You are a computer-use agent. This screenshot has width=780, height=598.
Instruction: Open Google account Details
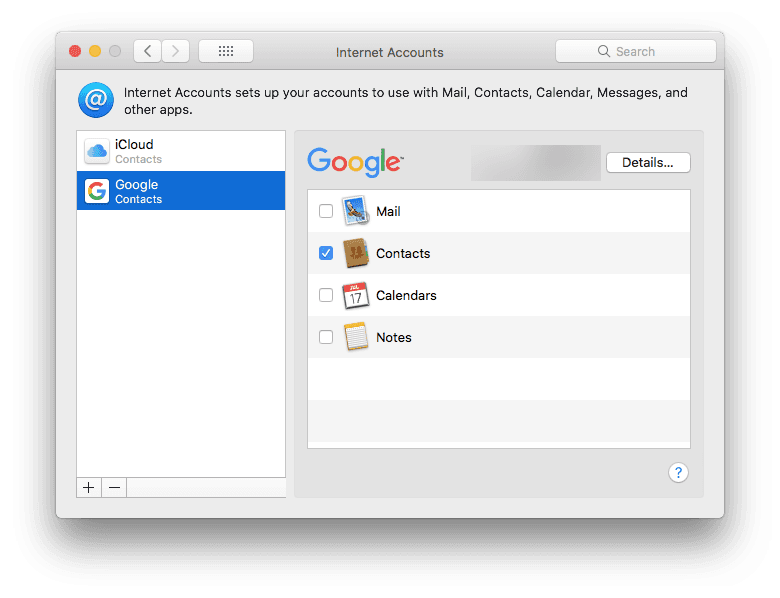click(x=648, y=163)
